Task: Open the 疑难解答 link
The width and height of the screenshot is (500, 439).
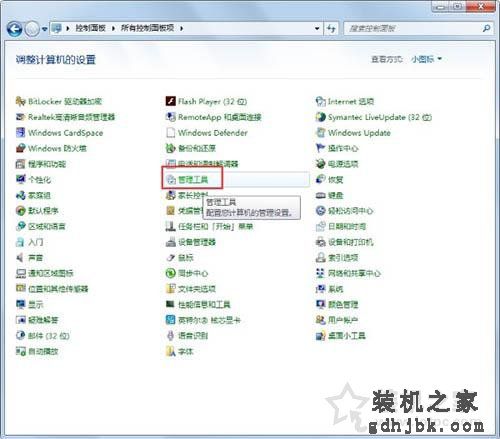Action: (43, 320)
